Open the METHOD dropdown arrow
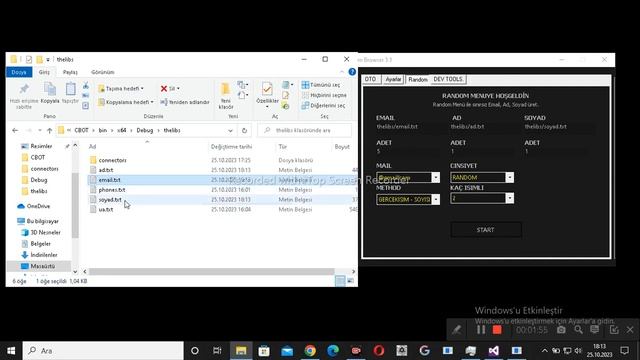640x360 pixels. click(x=436, y=199)
